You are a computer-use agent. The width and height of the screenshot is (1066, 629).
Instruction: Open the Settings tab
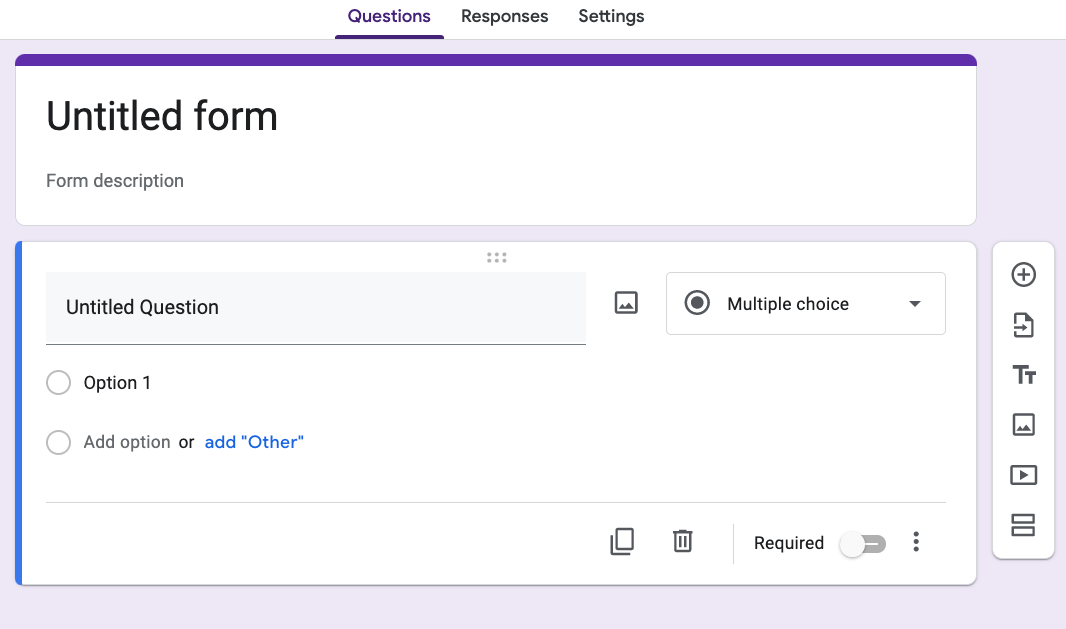click(x=611, y=17)
